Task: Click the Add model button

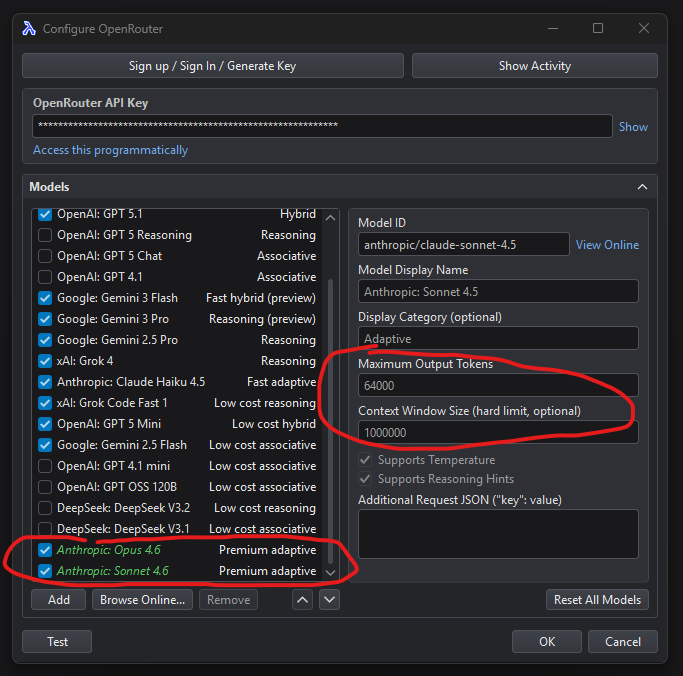Action: coord(58,600)
